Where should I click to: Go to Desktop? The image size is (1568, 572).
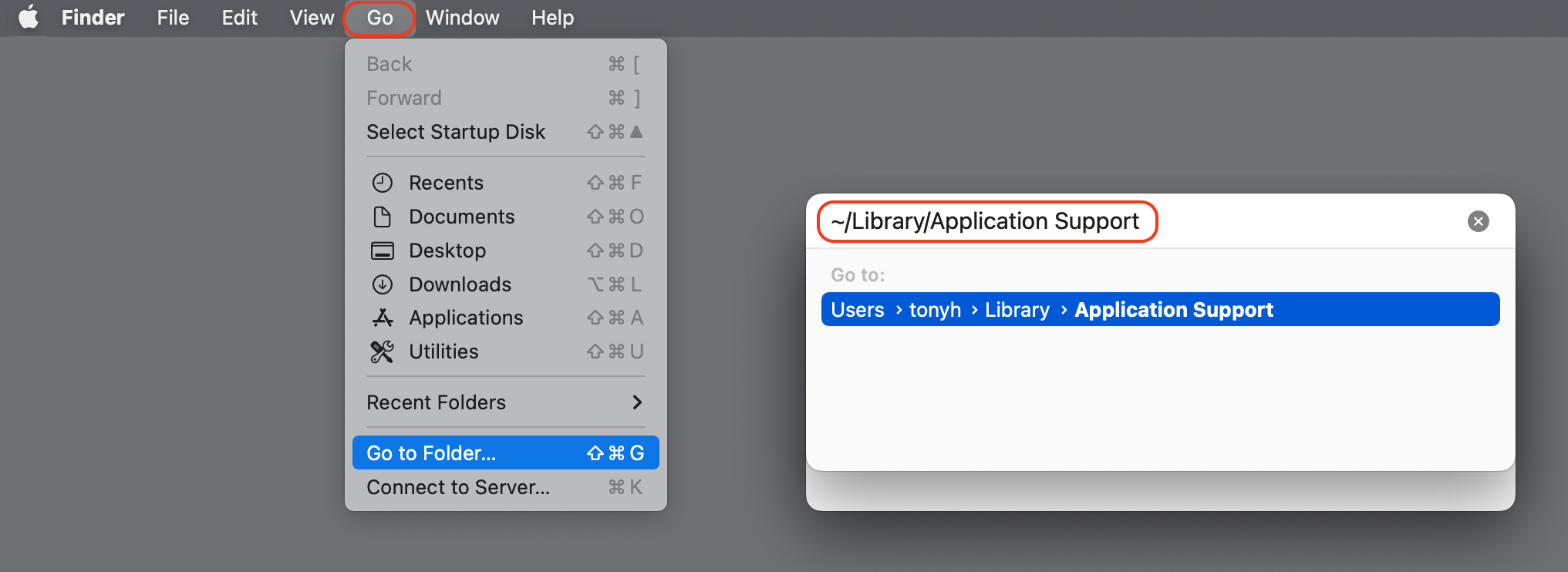pyautogui.click(x=505, y=251)
